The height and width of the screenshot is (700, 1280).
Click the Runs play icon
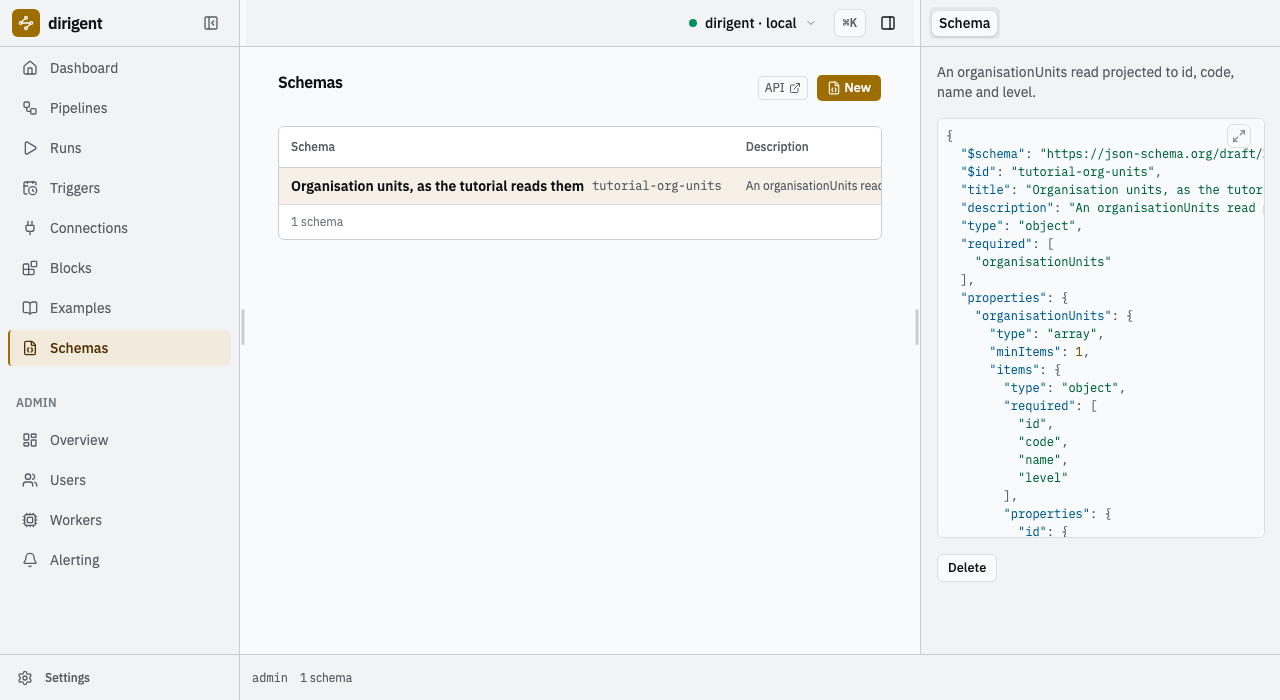pos(30,148)
